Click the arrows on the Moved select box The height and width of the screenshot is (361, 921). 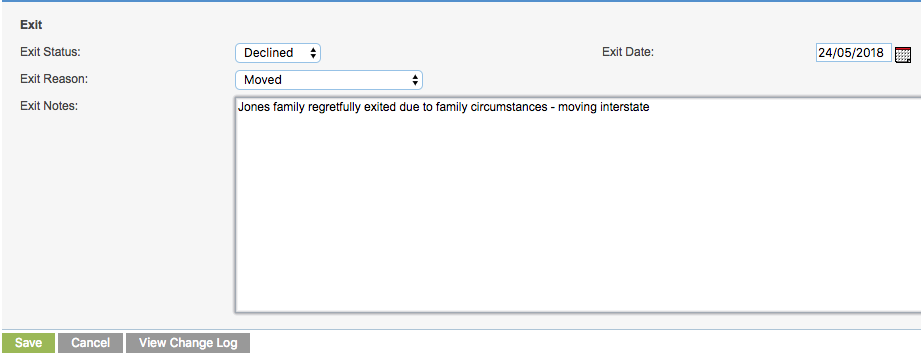(415, 80)
